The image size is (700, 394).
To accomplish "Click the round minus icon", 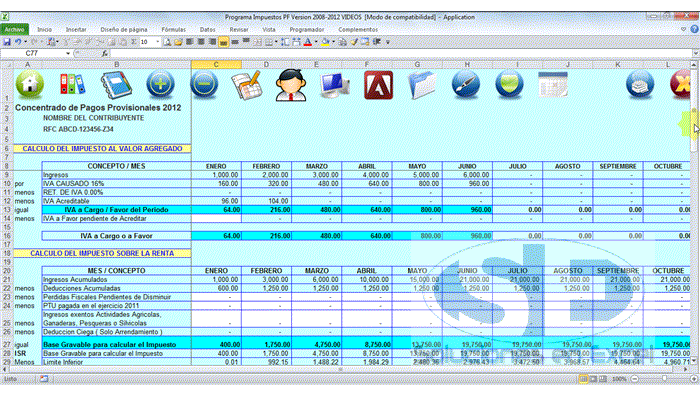I will pyautogui.click(x=204, y=84).
